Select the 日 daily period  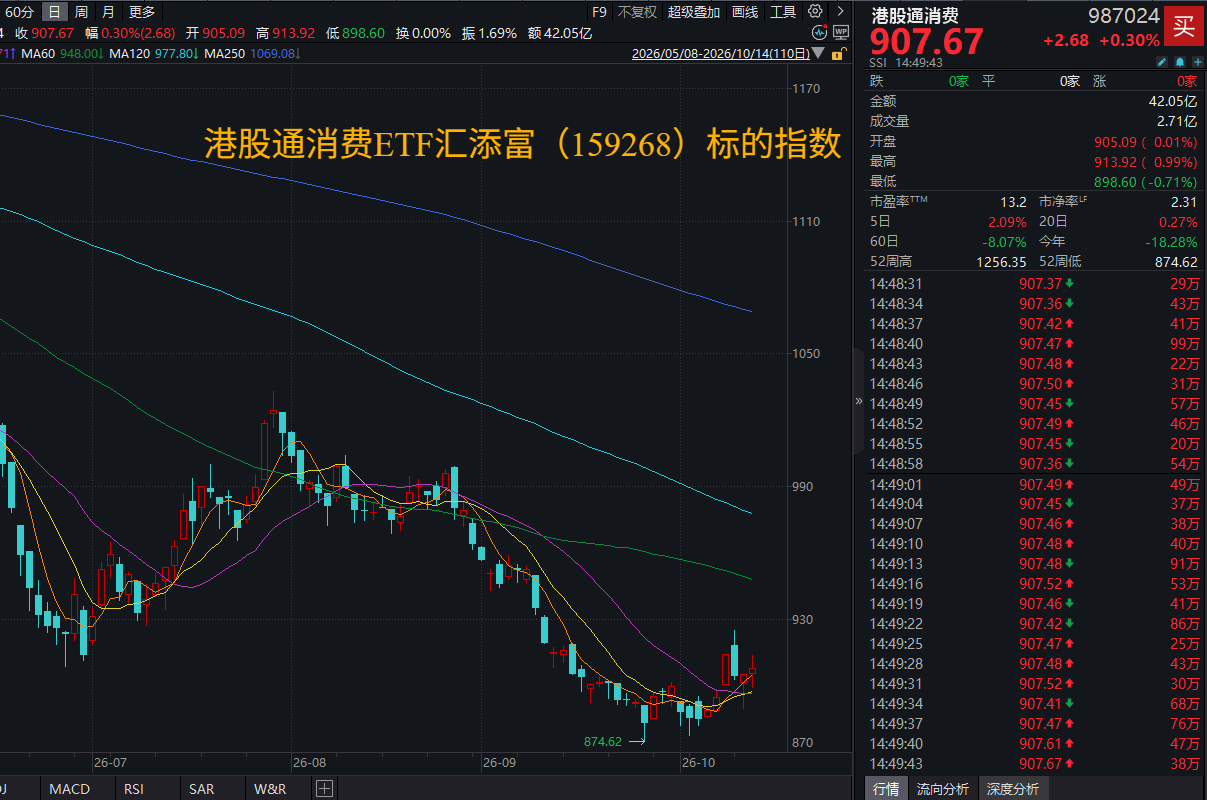(54, 12)
